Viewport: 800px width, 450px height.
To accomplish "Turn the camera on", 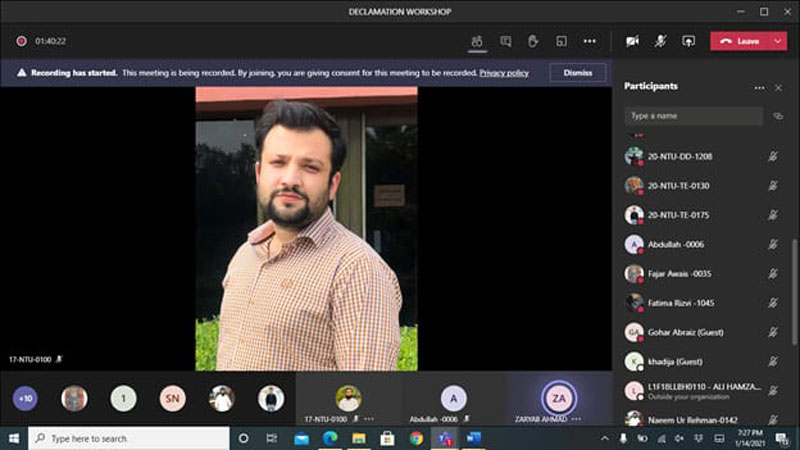I will 632,41.
